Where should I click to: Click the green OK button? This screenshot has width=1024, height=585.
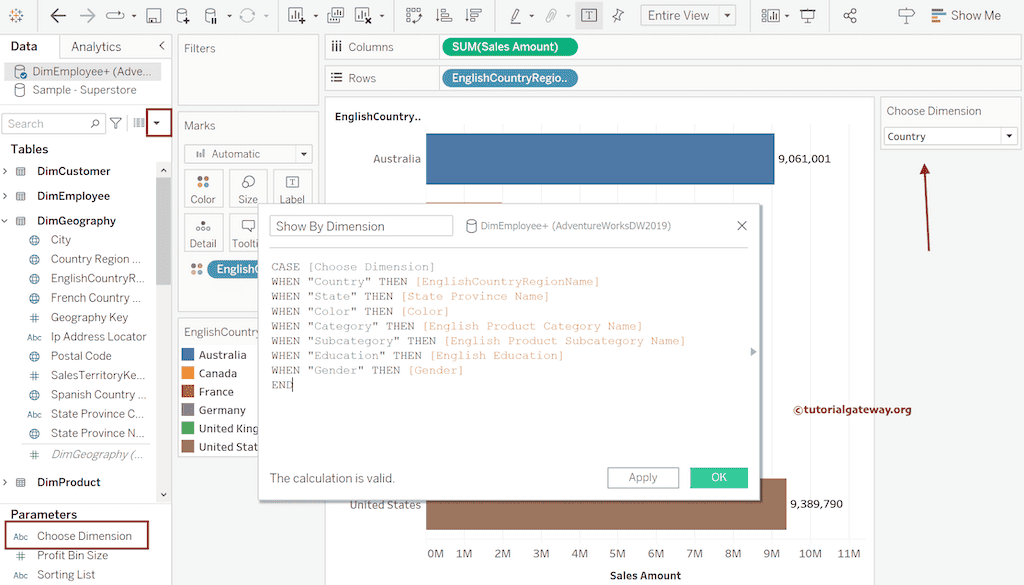(719, 477)
